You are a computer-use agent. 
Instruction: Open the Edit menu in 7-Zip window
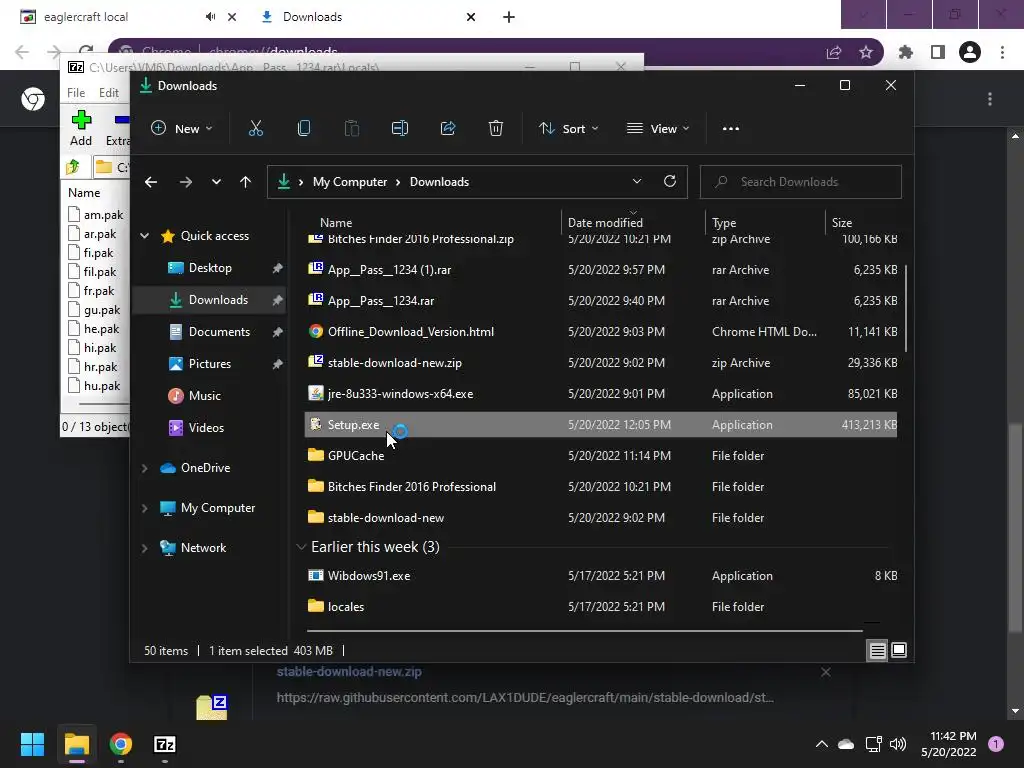[108, 93]
